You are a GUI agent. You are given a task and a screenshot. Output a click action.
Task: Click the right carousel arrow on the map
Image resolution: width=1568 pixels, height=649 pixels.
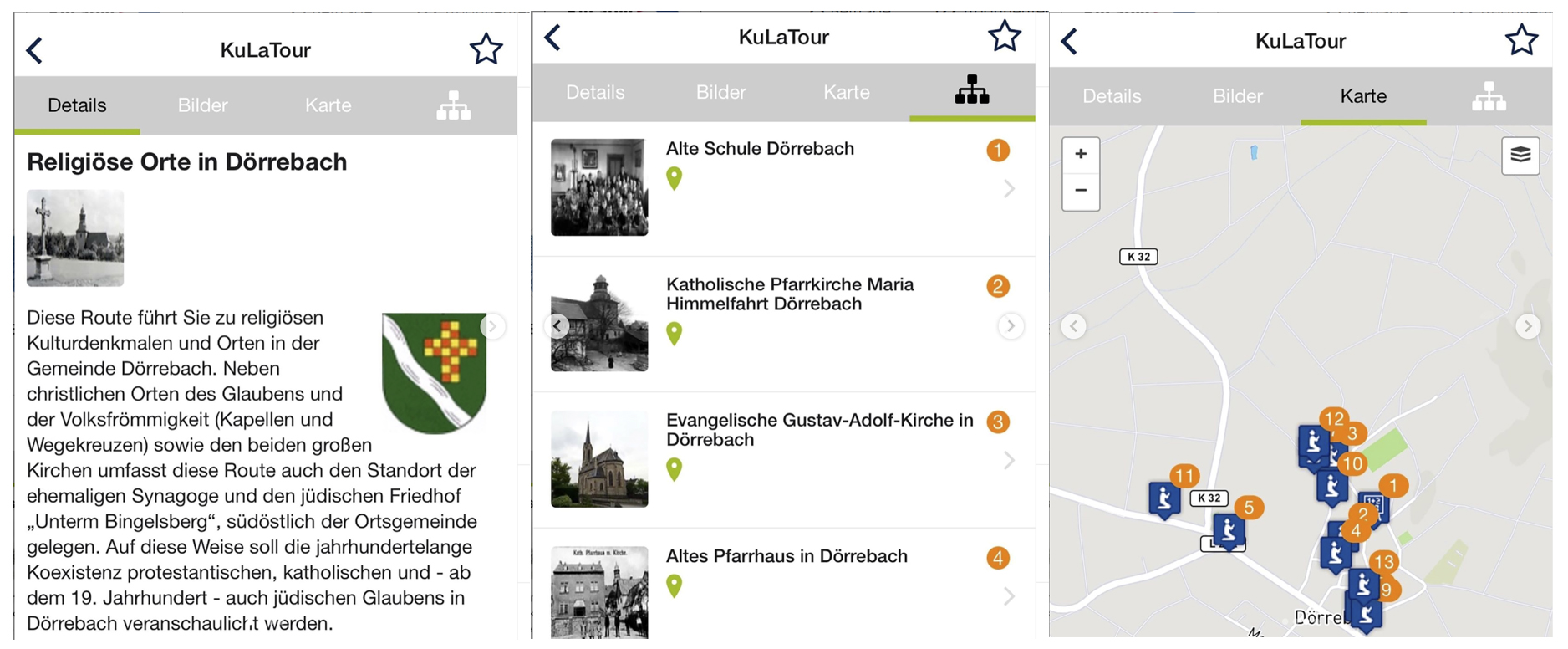(x=1527, y=326)
